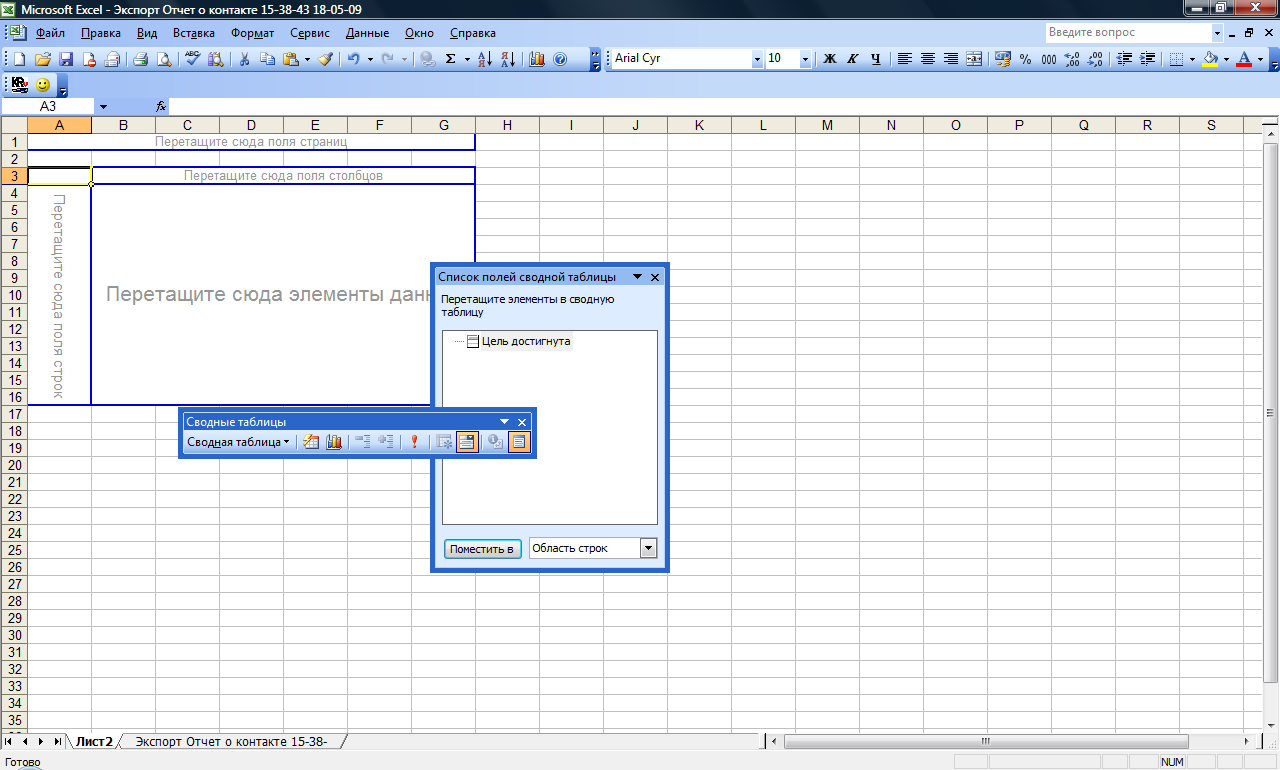Click the Лист2 sheet tab
Screen dimensions: 1280x770
point(94,741)
